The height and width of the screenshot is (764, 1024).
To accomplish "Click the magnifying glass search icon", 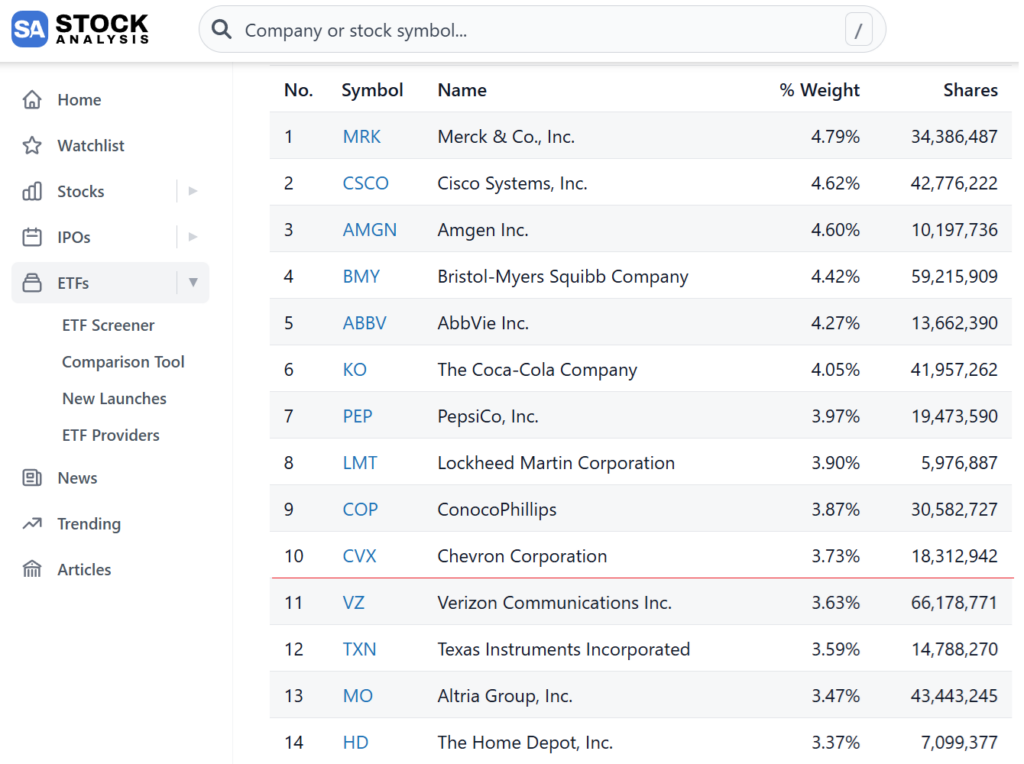I will [x=223, y=30].
